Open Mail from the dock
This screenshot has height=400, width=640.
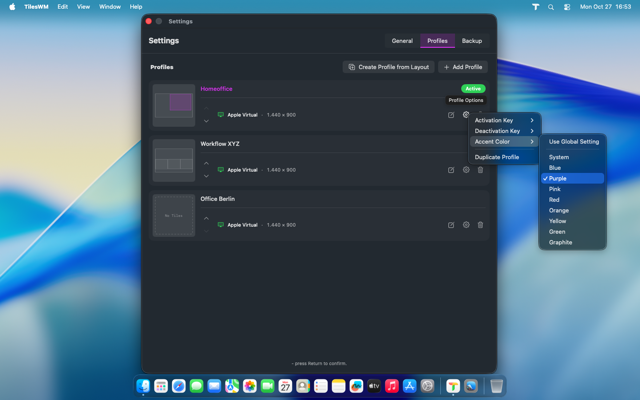click(x=214, y=386)
